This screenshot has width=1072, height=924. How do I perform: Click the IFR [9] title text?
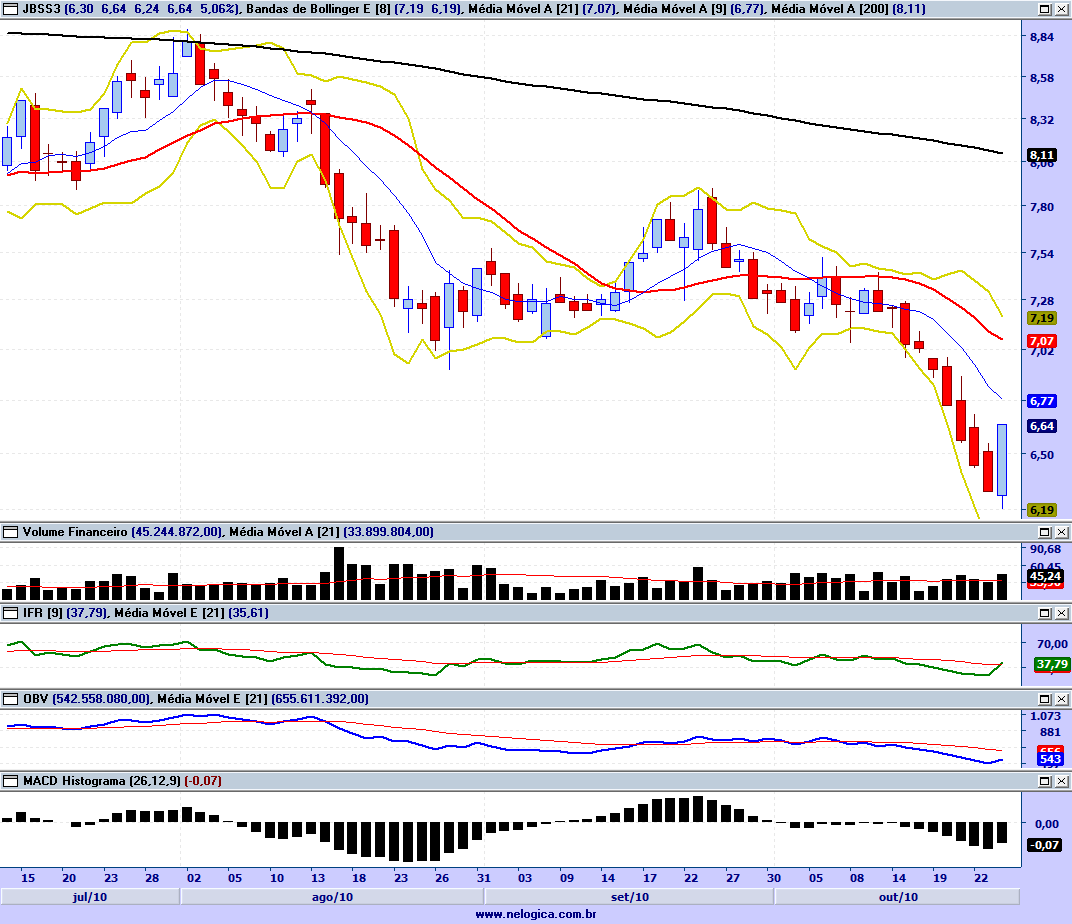coord(42,613)
